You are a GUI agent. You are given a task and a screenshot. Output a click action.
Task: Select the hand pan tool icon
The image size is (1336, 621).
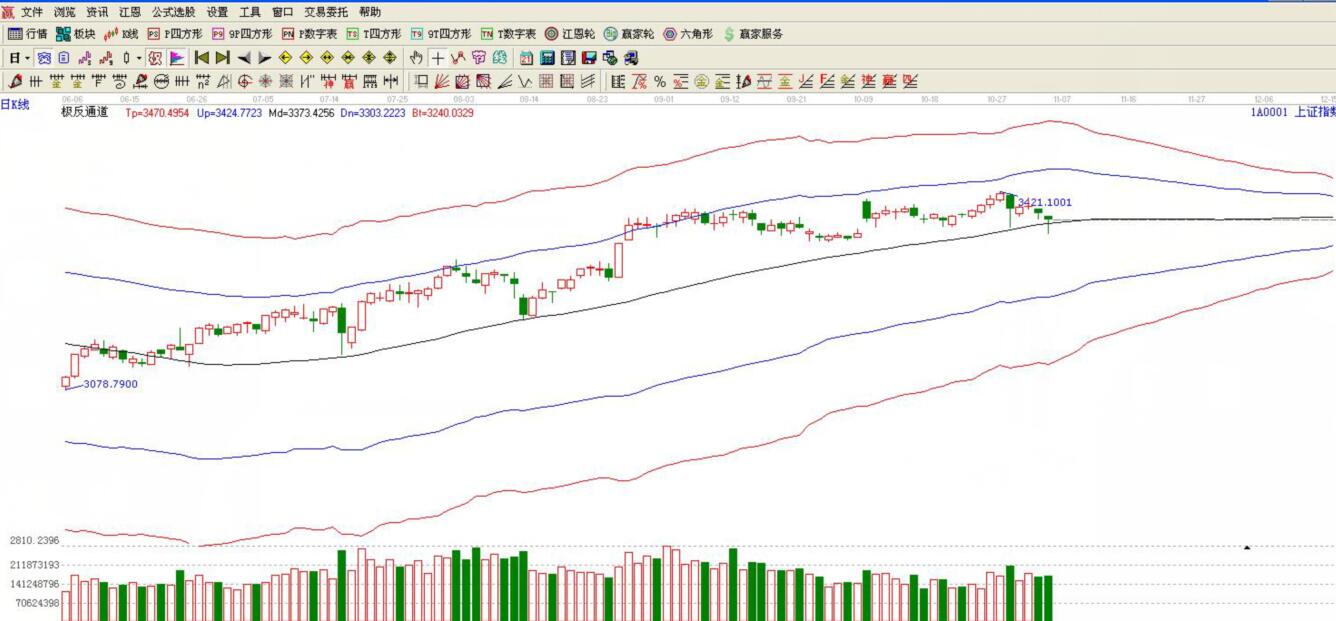tap(416, 58)
